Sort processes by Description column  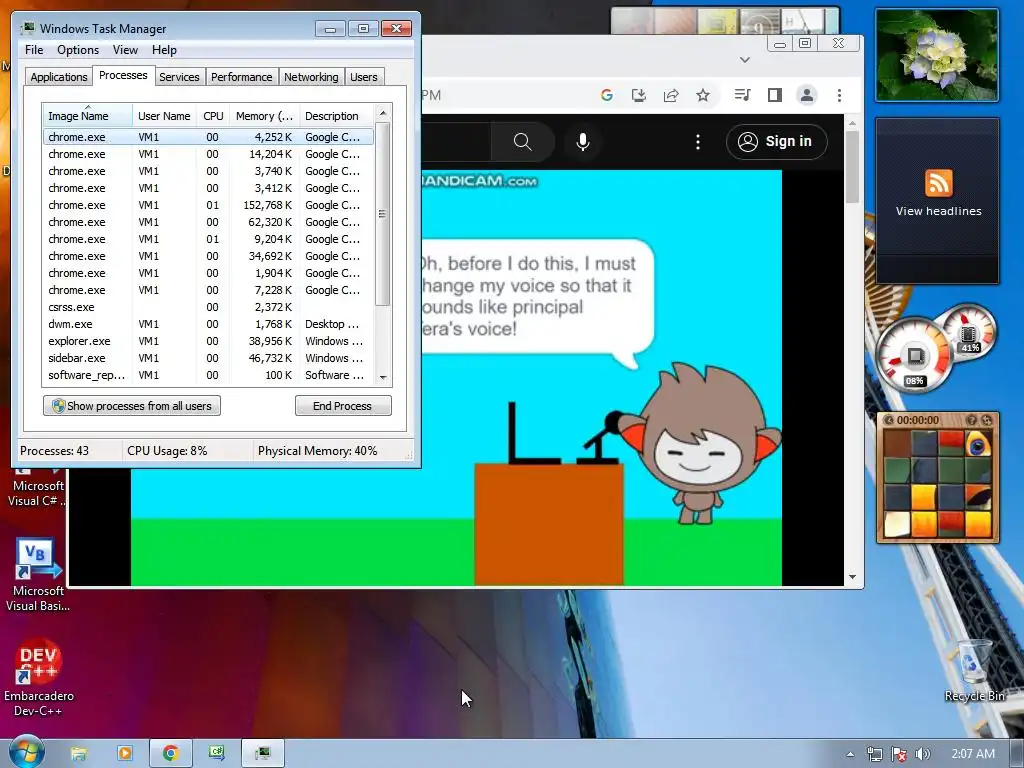pyautogui.click(x=336, y=116)
